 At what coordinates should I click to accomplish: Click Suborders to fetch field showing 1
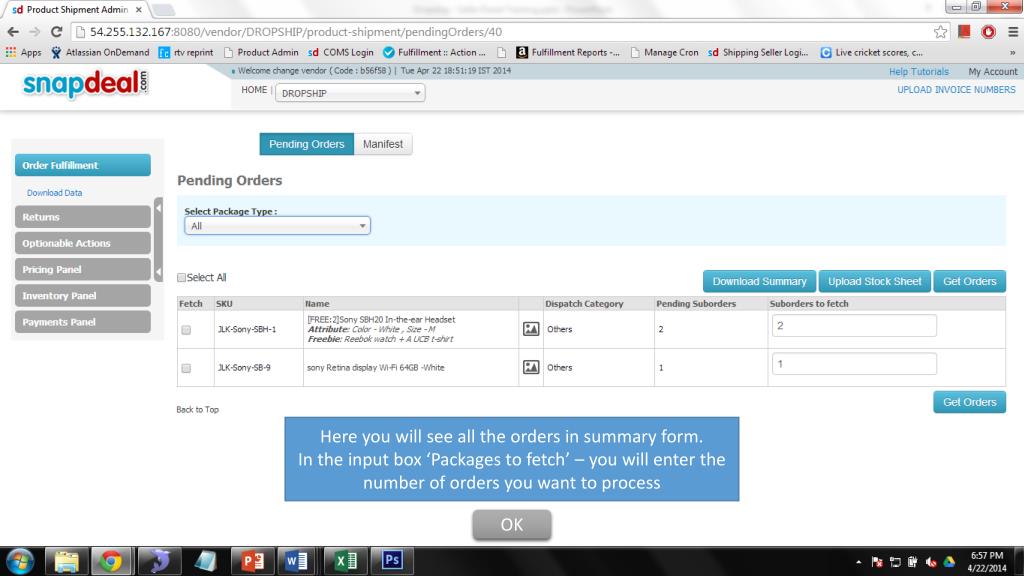tap(854, 364)
